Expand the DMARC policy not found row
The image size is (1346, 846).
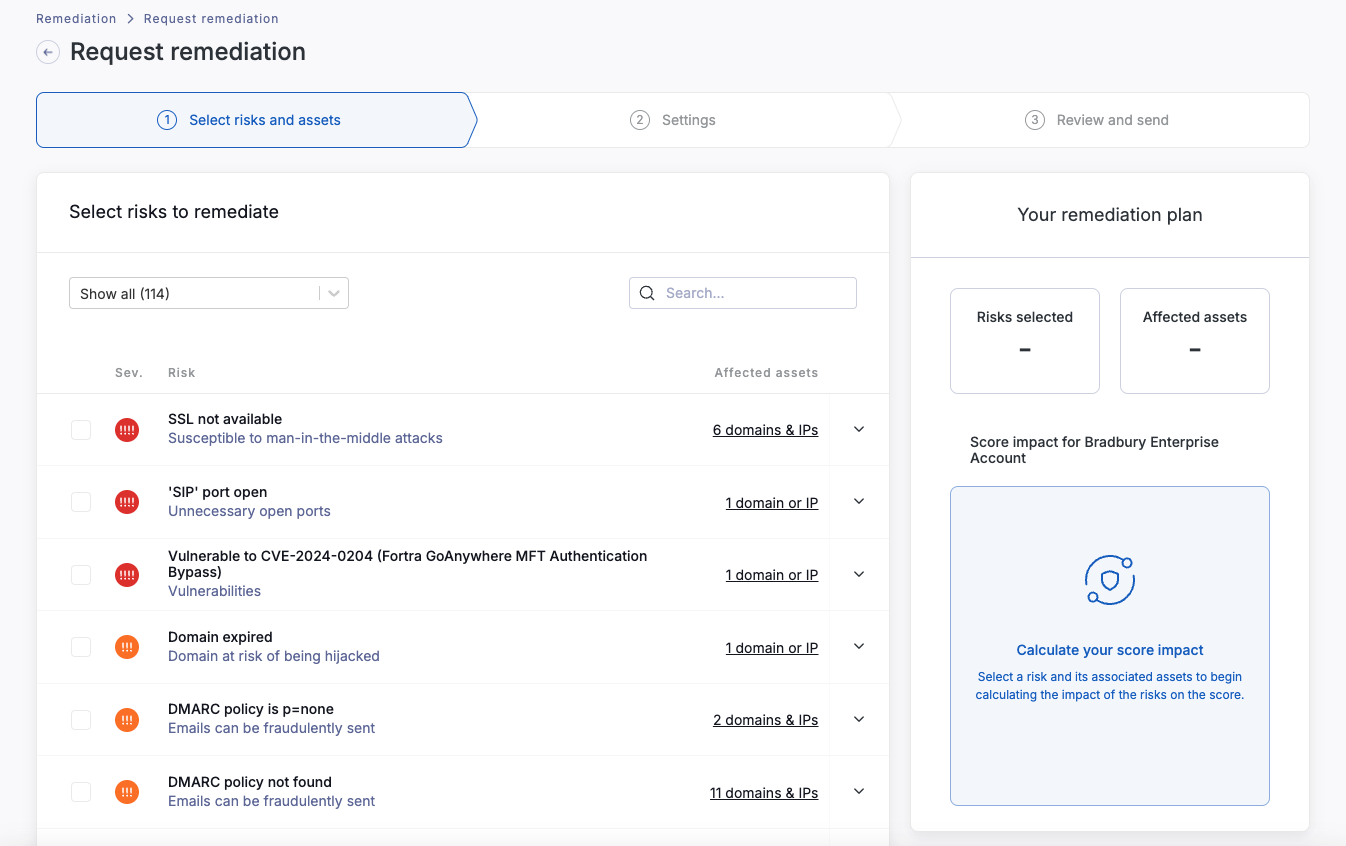pos(859,791)
